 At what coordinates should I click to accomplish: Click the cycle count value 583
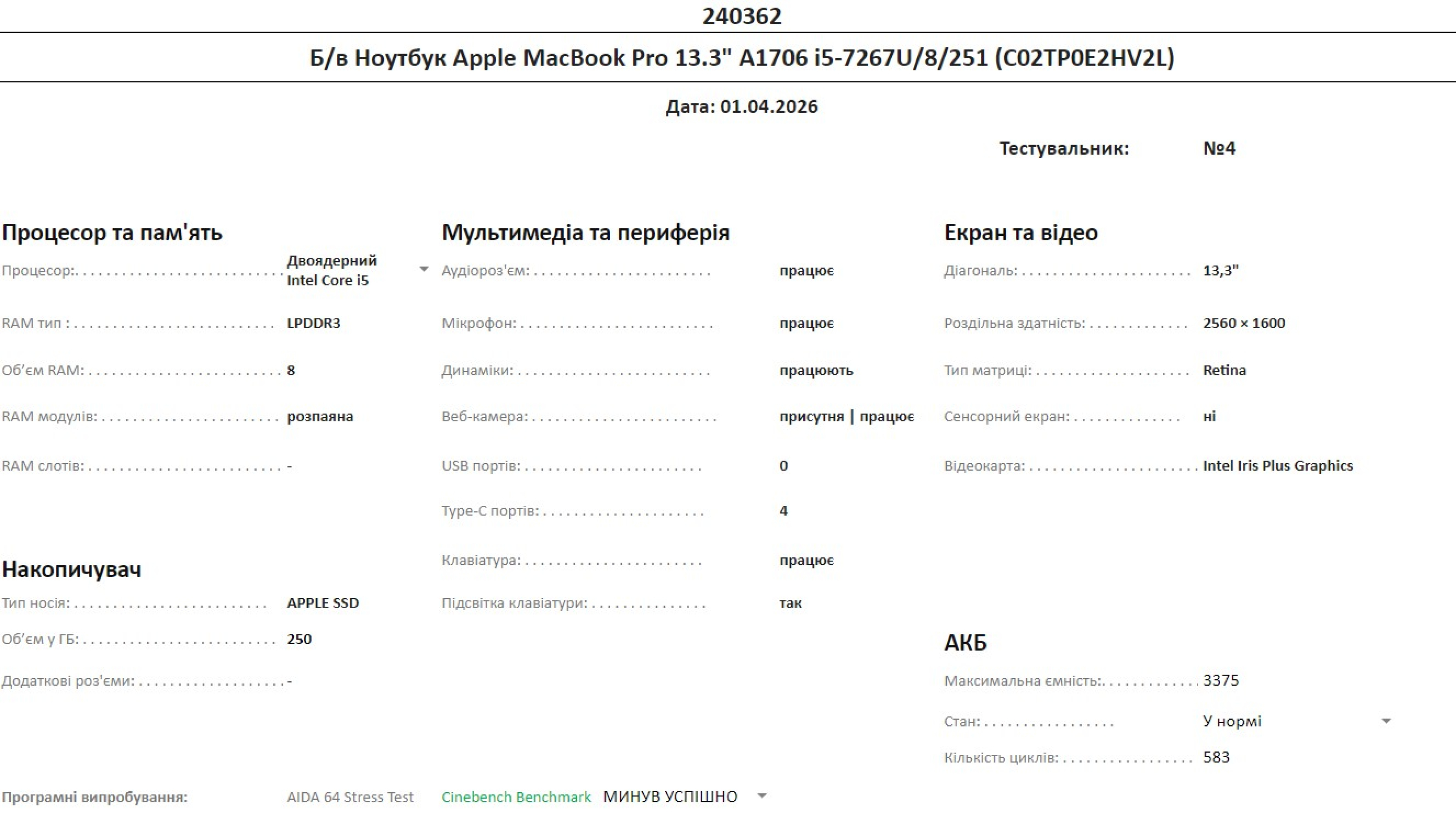1216,757
